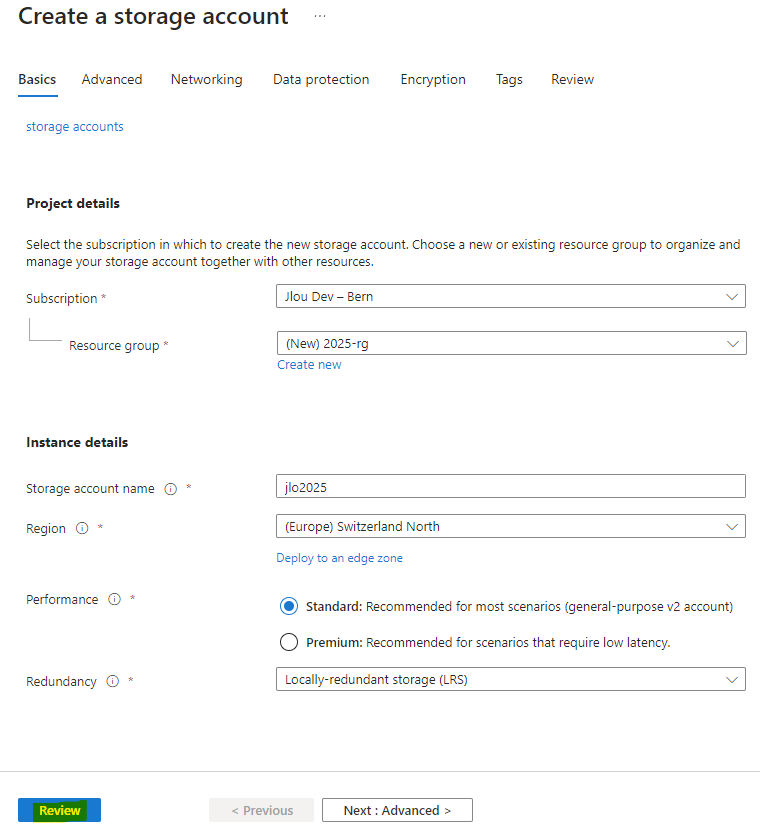Screen dimensions: 760x831
Task: Click the Storage account name input field
Action: click(511, 487)
